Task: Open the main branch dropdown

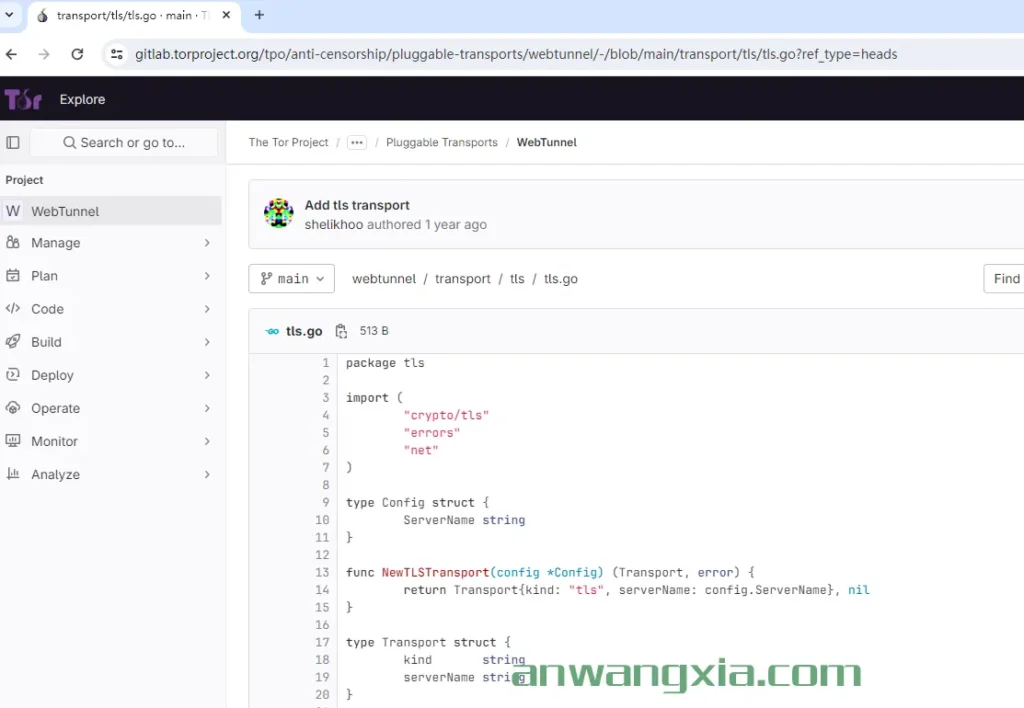Action: [291, 279]
